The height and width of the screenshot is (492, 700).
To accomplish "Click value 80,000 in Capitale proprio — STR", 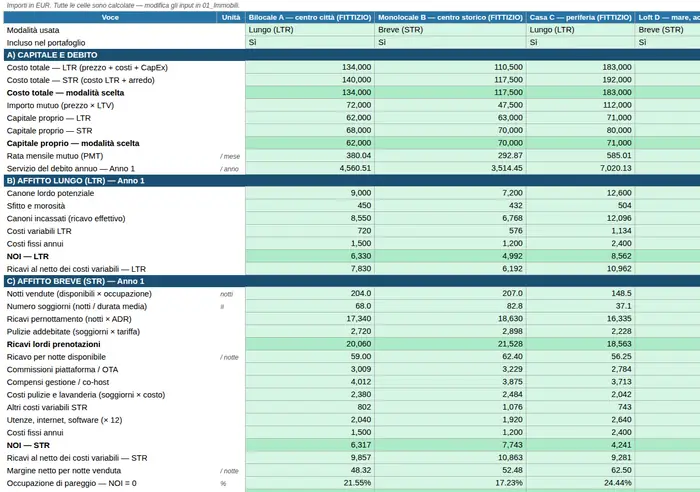I will click(619, 130).
